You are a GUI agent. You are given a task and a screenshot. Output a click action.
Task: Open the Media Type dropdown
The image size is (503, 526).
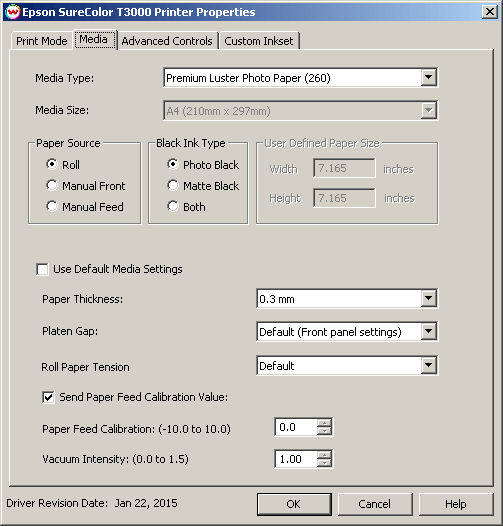[x=300, y=78]
